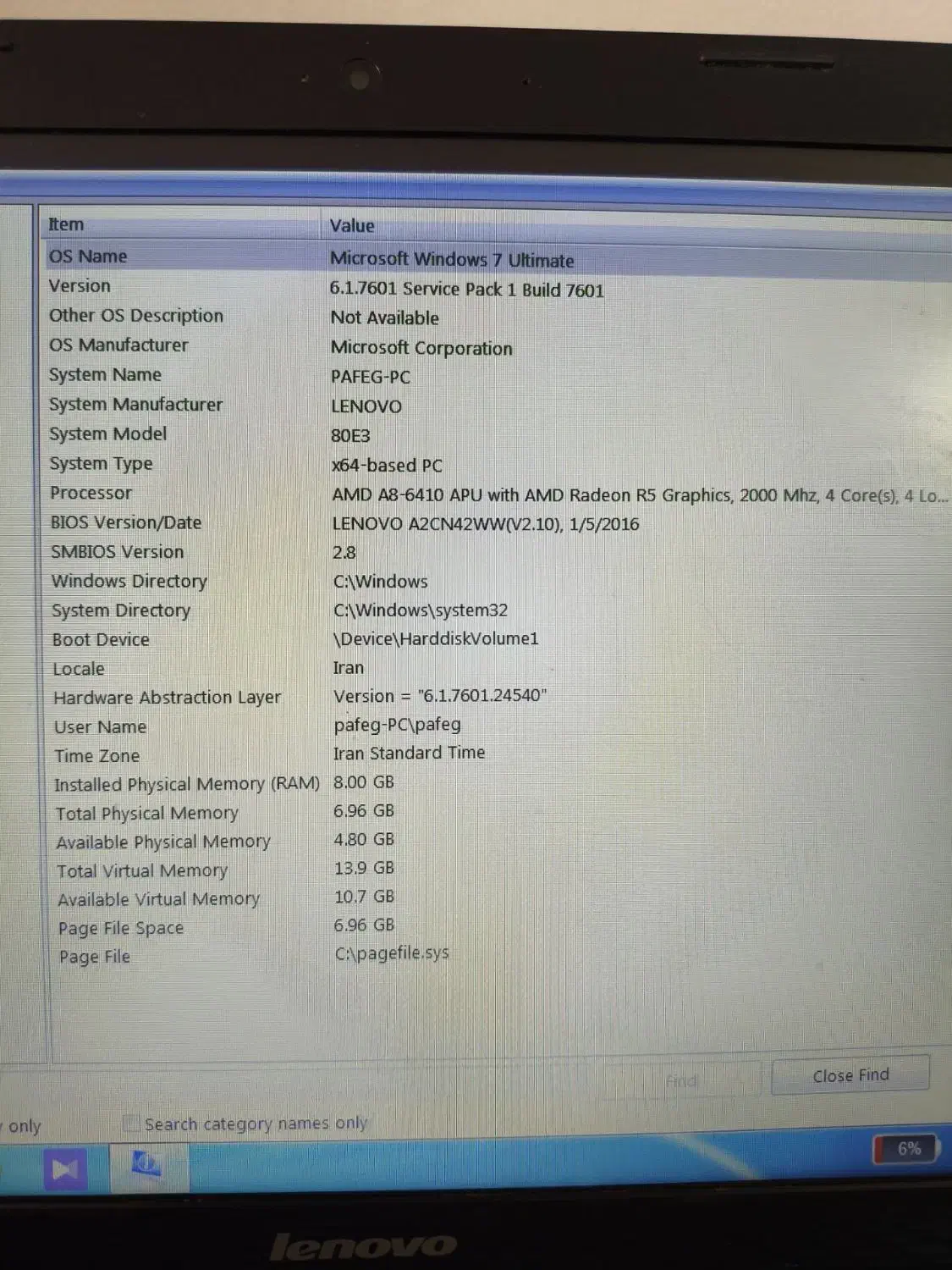Select the "Other OS Description" row
Image resolution: width=952 pixels, height=1270 pixels.
[x=496, y=316]
